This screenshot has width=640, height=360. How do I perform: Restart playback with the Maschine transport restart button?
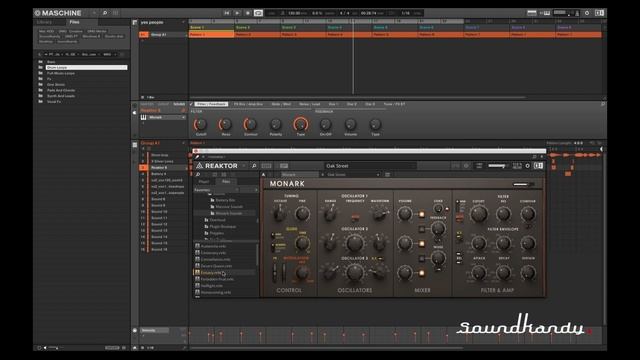point(227,13)
